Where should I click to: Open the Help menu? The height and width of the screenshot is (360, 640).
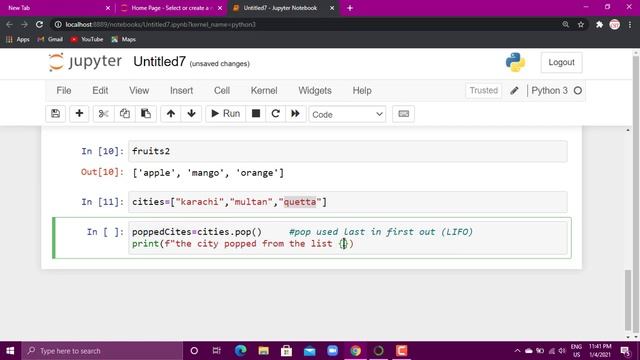pyautogui.click(x=362, y=91)
